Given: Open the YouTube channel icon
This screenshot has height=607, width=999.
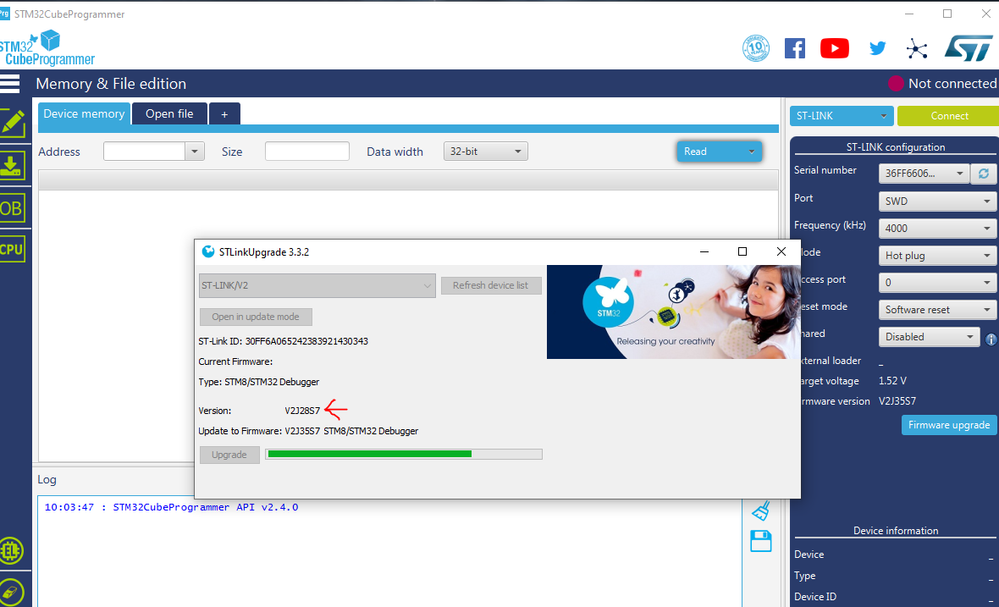Looking at the screenshot, I should pos(834,48).
